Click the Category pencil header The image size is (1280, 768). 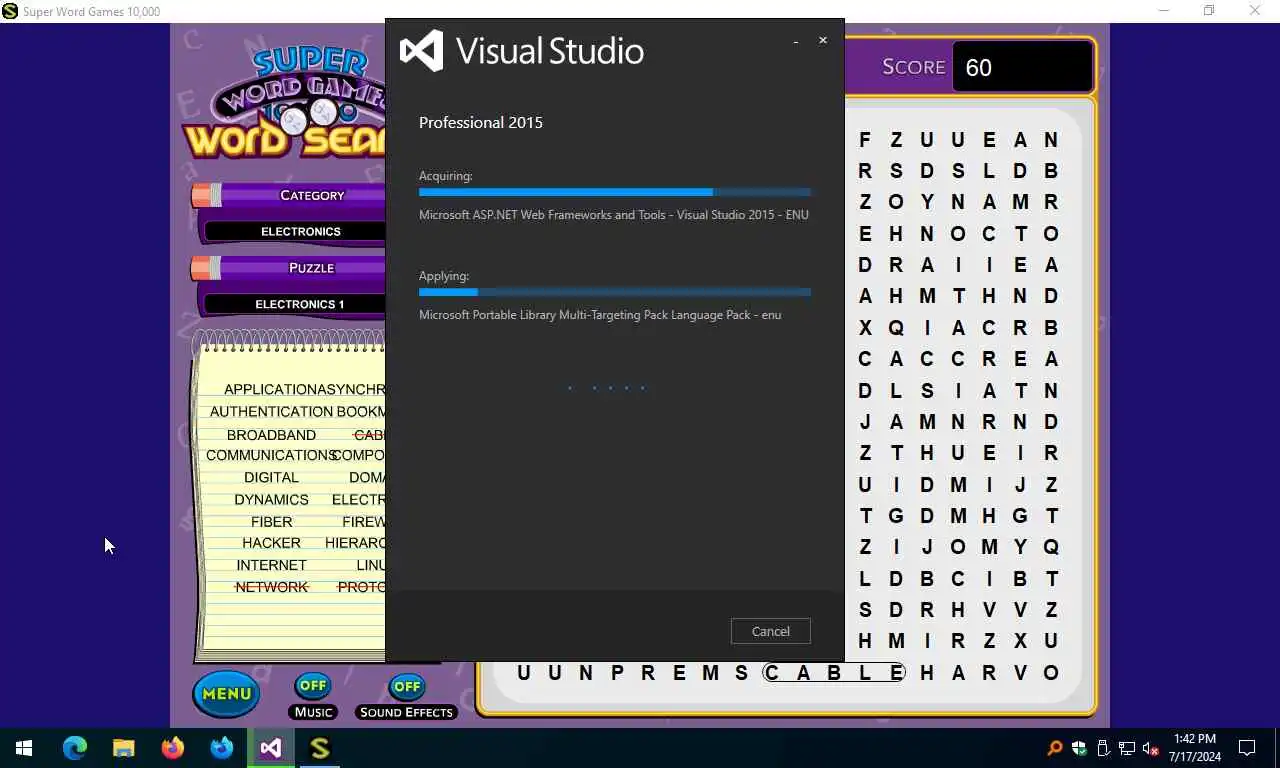click(288, 195)
